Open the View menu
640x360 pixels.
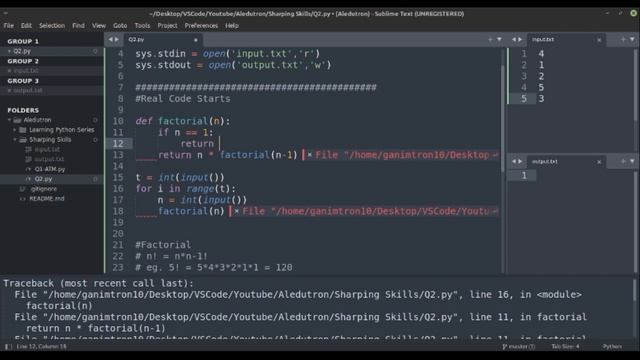(x=99, y=26)
